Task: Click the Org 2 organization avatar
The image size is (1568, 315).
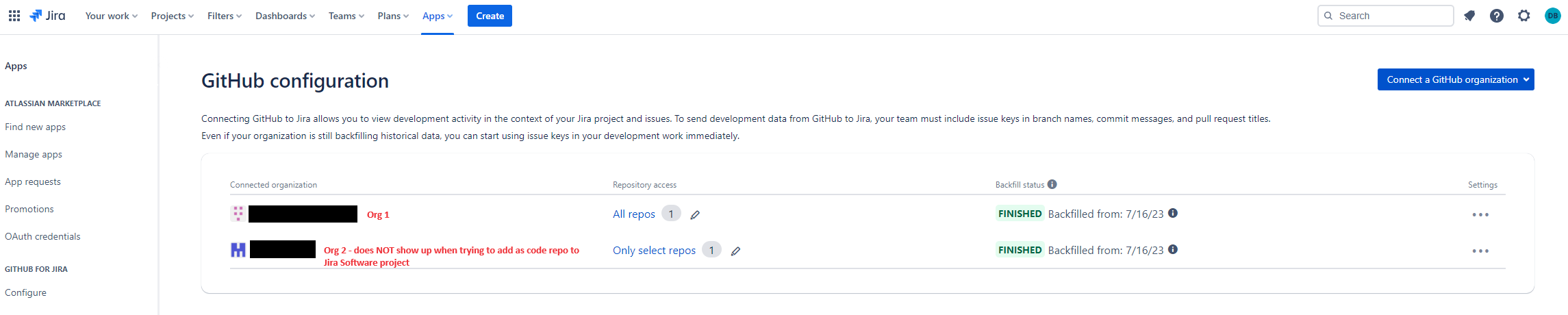Action: [238, 250]
